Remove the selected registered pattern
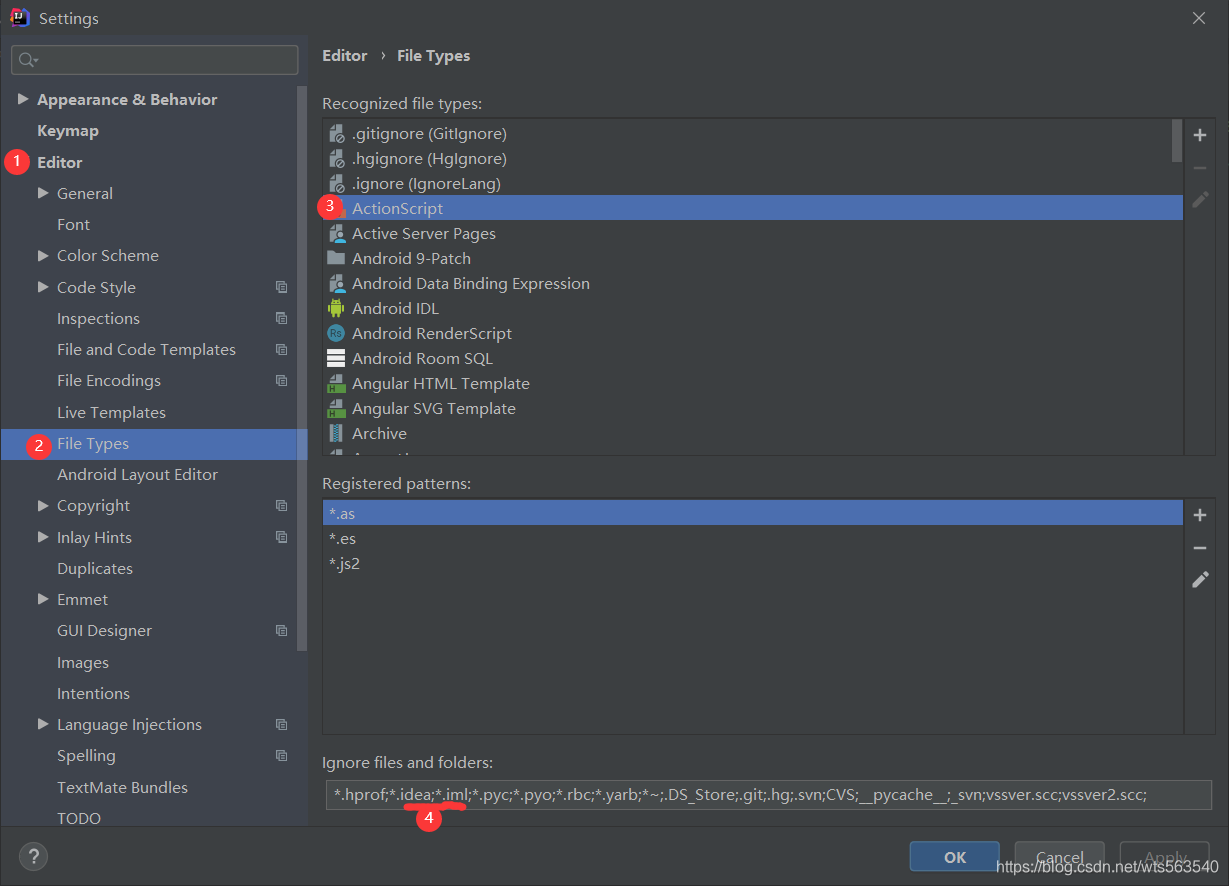 click(x=1200, y=548)
